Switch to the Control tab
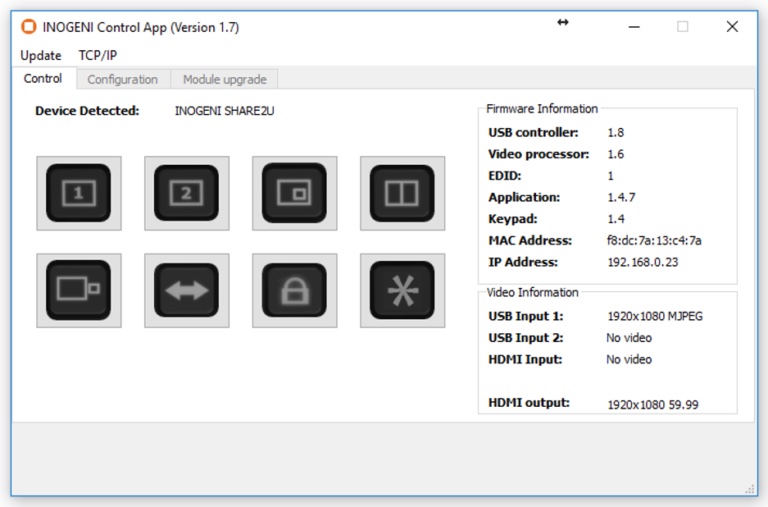This screenshot has height=507, width=768. point(43,78)
